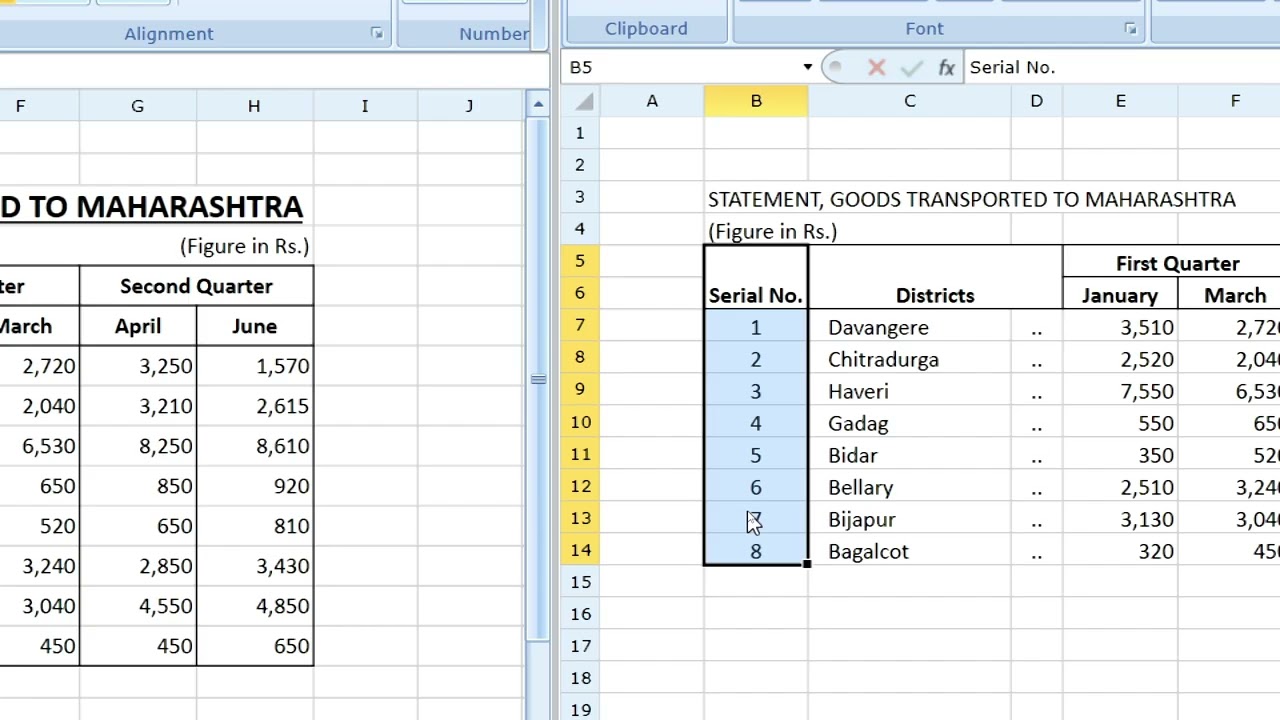Click the First Quarter header cell

[x=1177, y=263]
